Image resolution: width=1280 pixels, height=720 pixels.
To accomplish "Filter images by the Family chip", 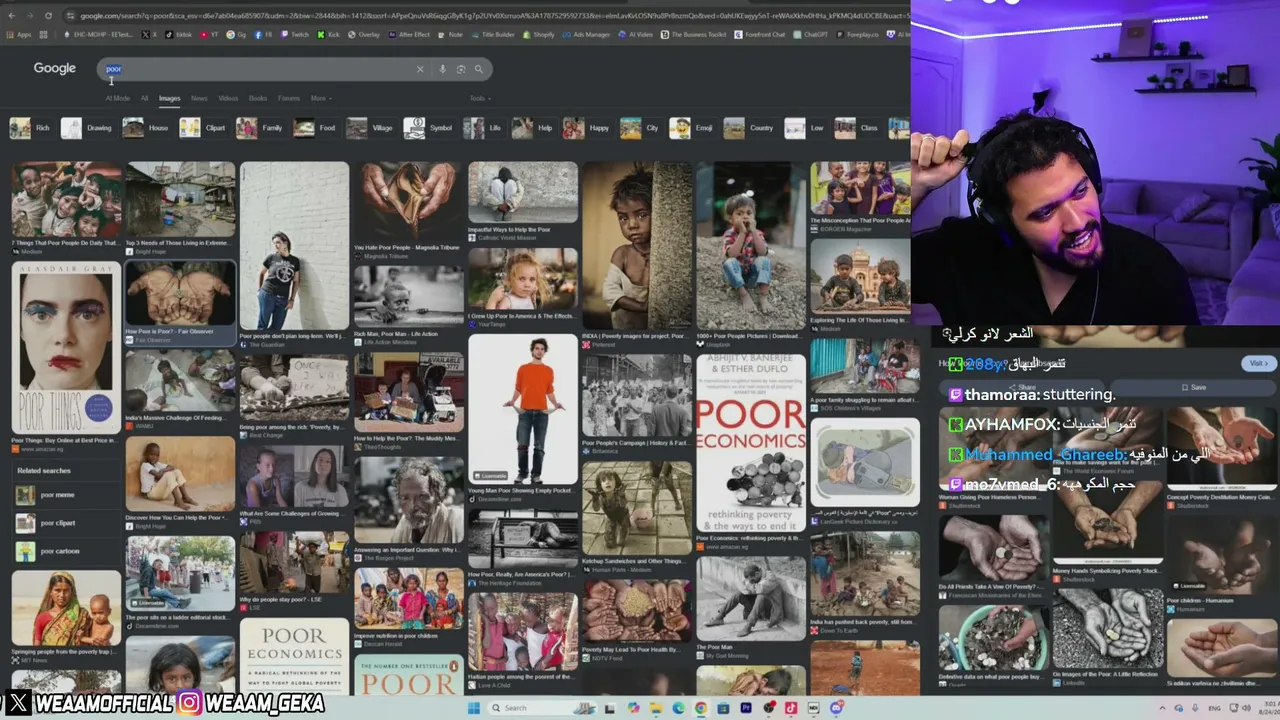I will pyautogui.click(x=260, y=128).
